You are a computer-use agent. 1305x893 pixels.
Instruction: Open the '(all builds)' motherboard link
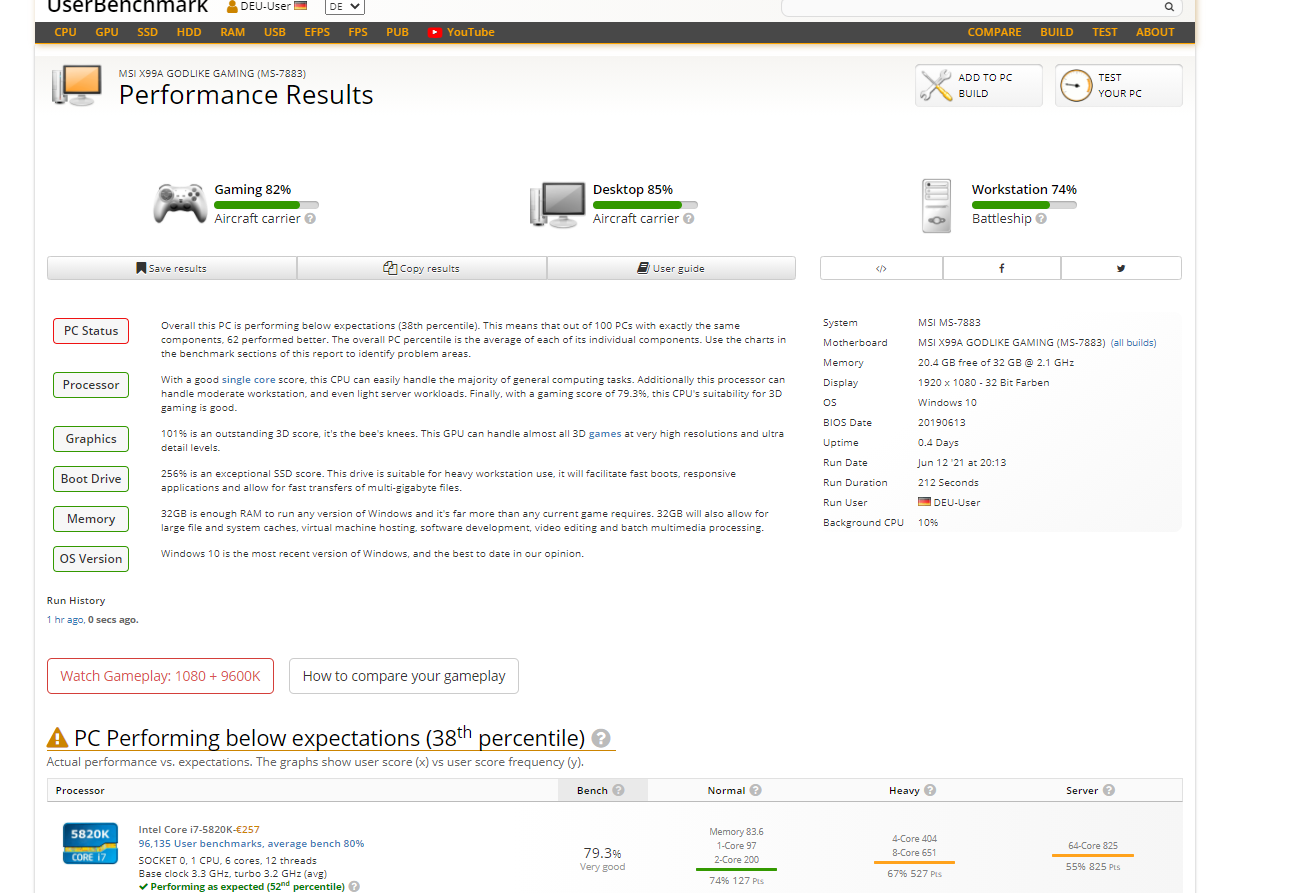coord(1133,343)
